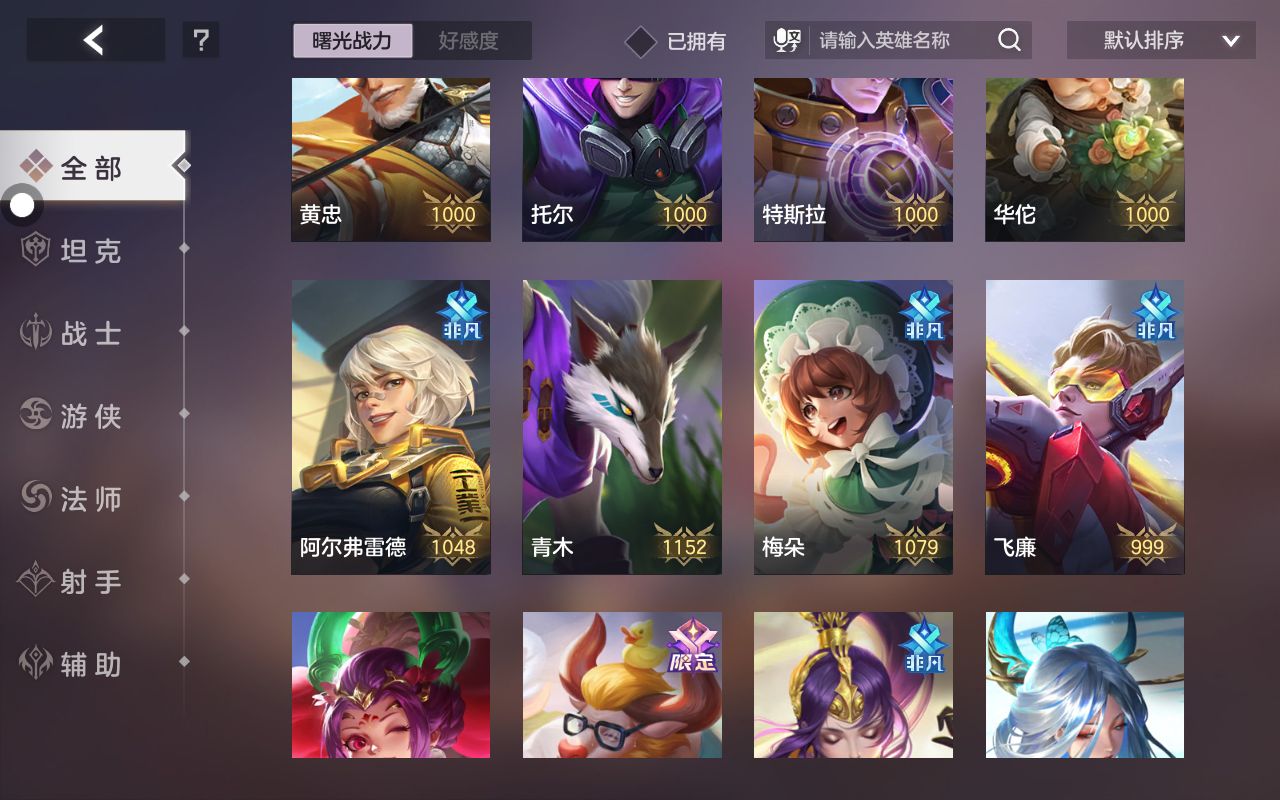Image resolution: width=1280 pixels, height=800 pixels.
Task: Click the hero name search field
Action: (900, 41)
